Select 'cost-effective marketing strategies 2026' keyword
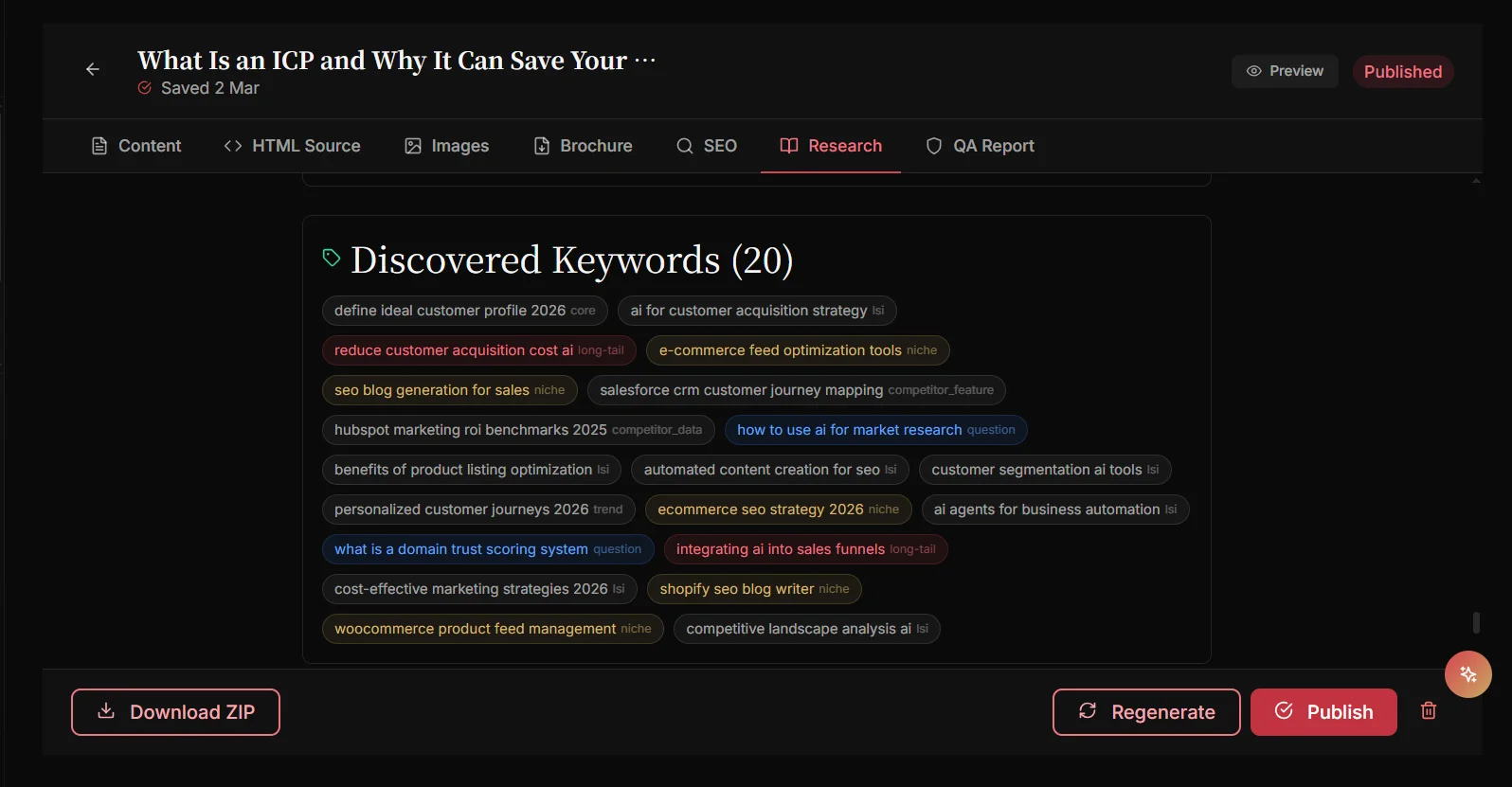 click(479, 589)
